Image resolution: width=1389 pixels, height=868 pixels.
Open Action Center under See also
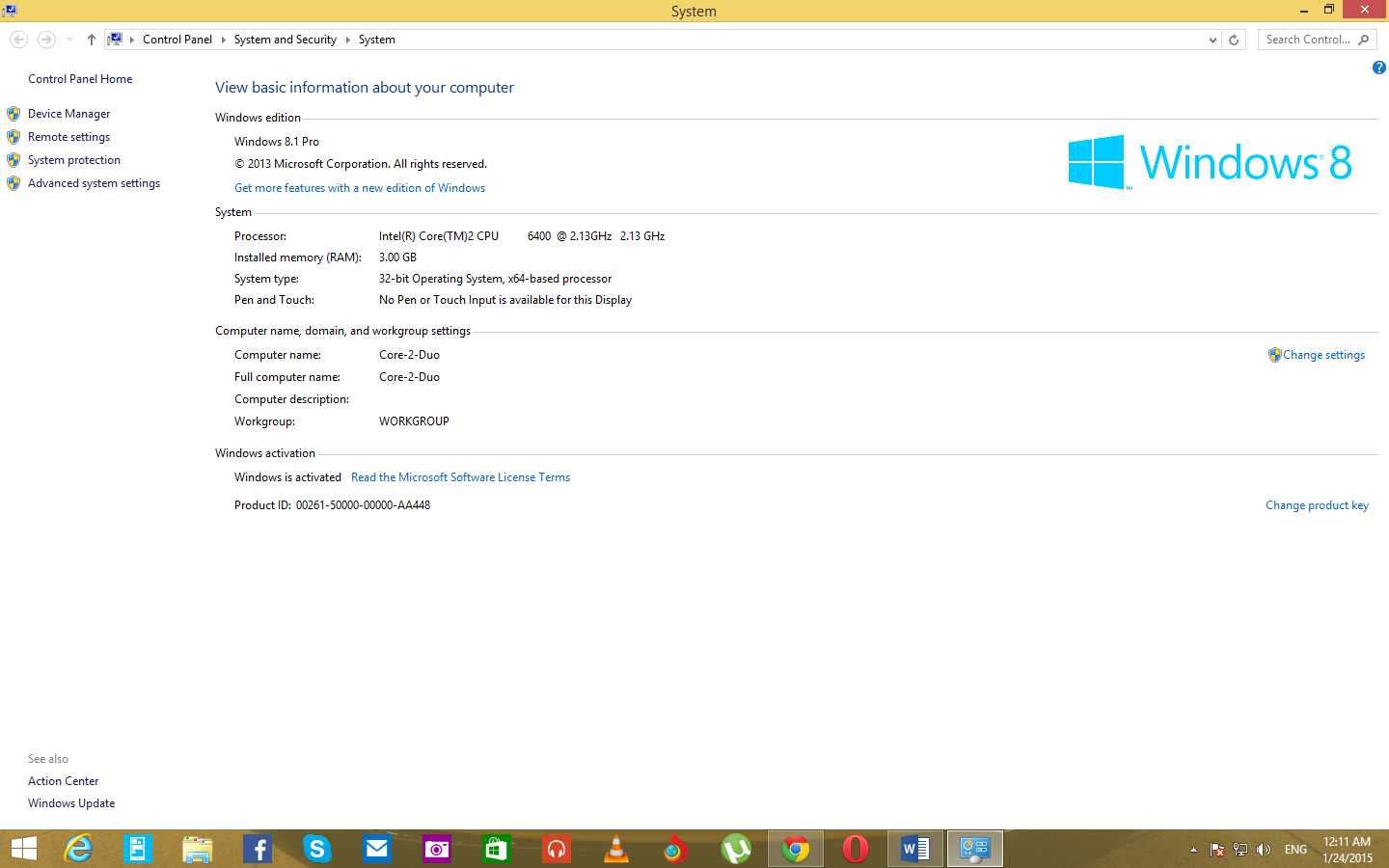click(63, 781)
